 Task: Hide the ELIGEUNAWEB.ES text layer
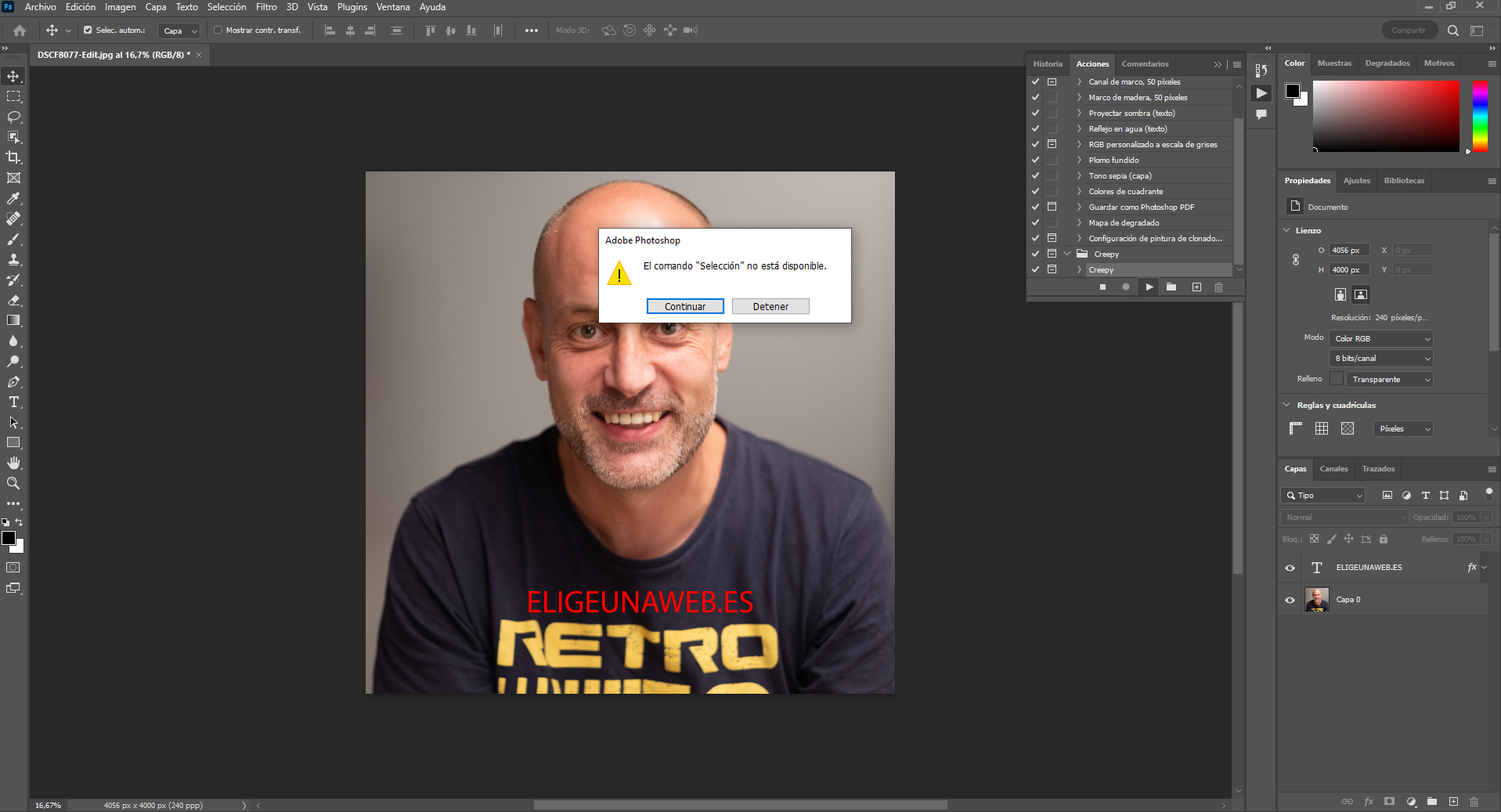1290,568
